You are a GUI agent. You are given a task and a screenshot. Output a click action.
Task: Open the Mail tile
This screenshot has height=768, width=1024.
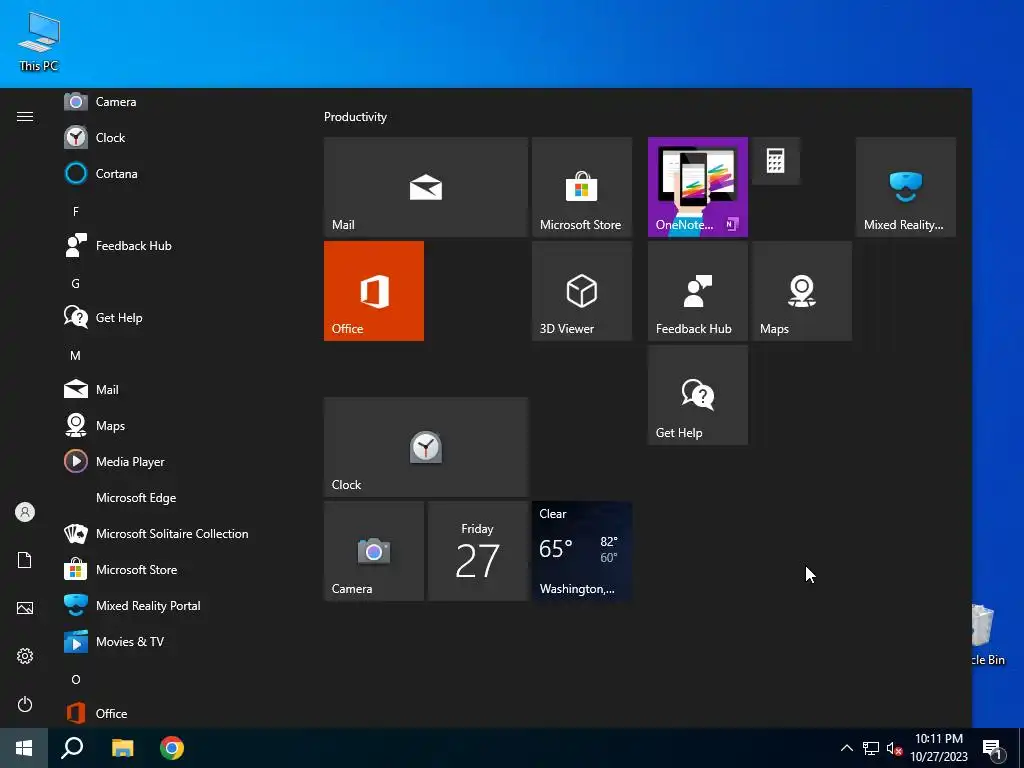426,187
